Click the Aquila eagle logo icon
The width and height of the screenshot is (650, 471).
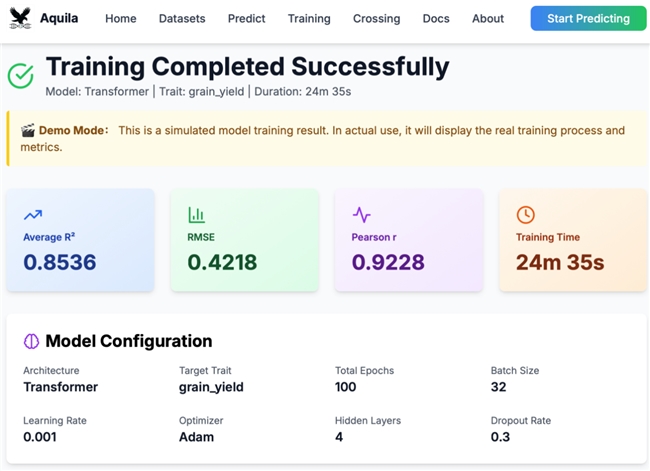(x=21, y=18)
